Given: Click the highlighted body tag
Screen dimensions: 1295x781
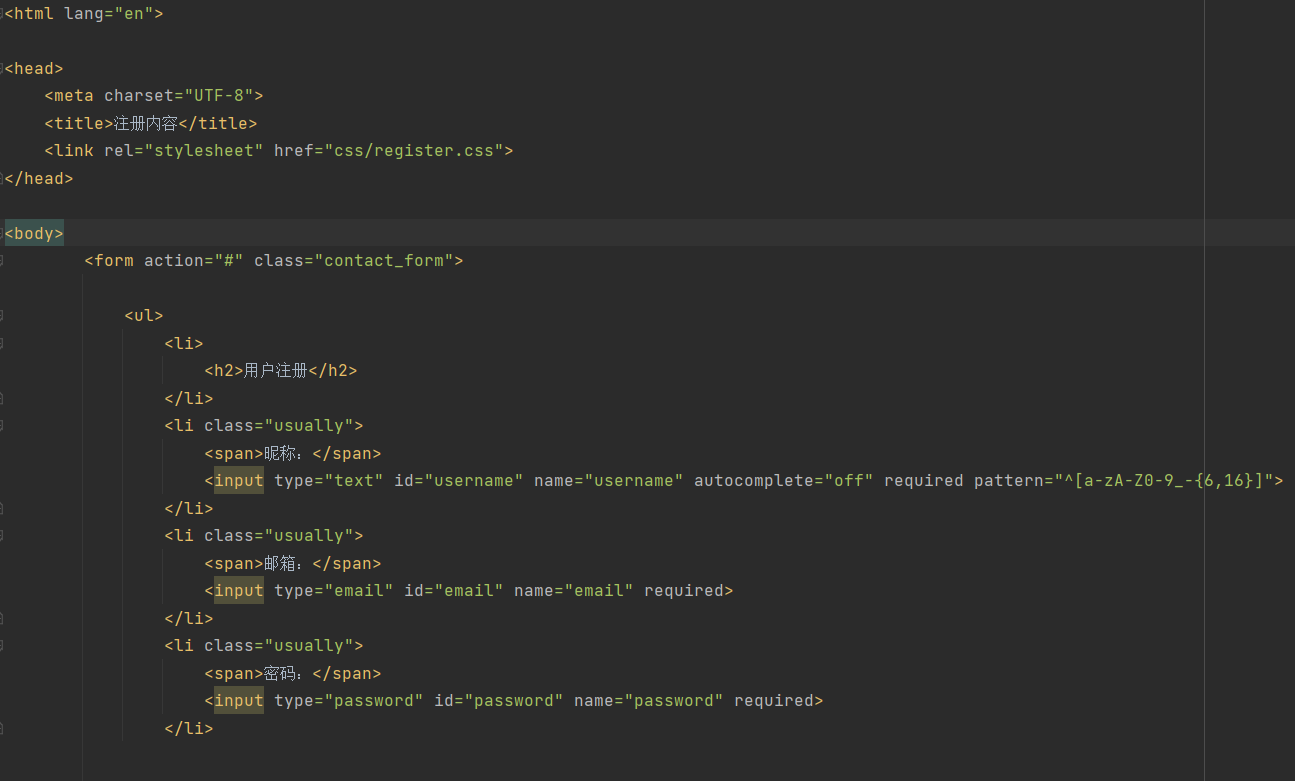Looking at the screenshot, I should 34,234.
